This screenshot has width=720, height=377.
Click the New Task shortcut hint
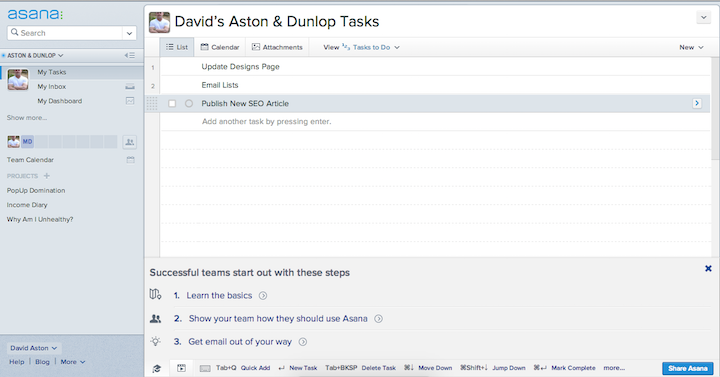click(x=303, y=368)
